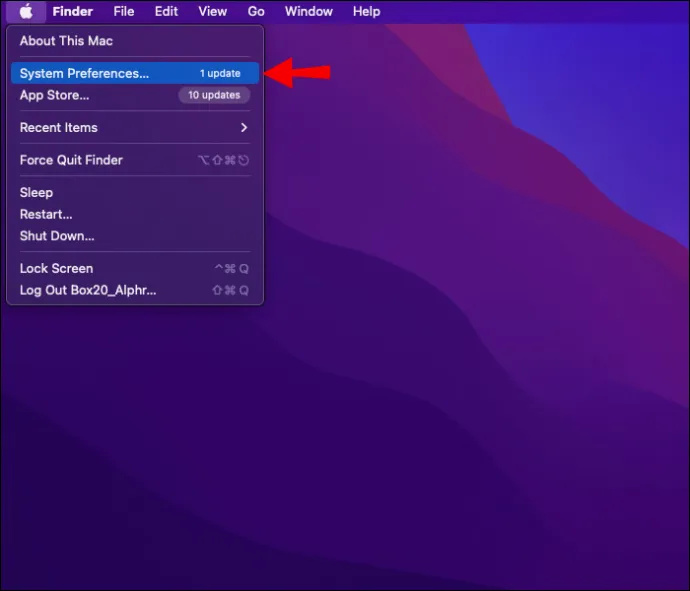Viewport: 690px width, 591px height.
Task: Click the Recent Items chevron arrow
Action: click(x=244, y=128)
